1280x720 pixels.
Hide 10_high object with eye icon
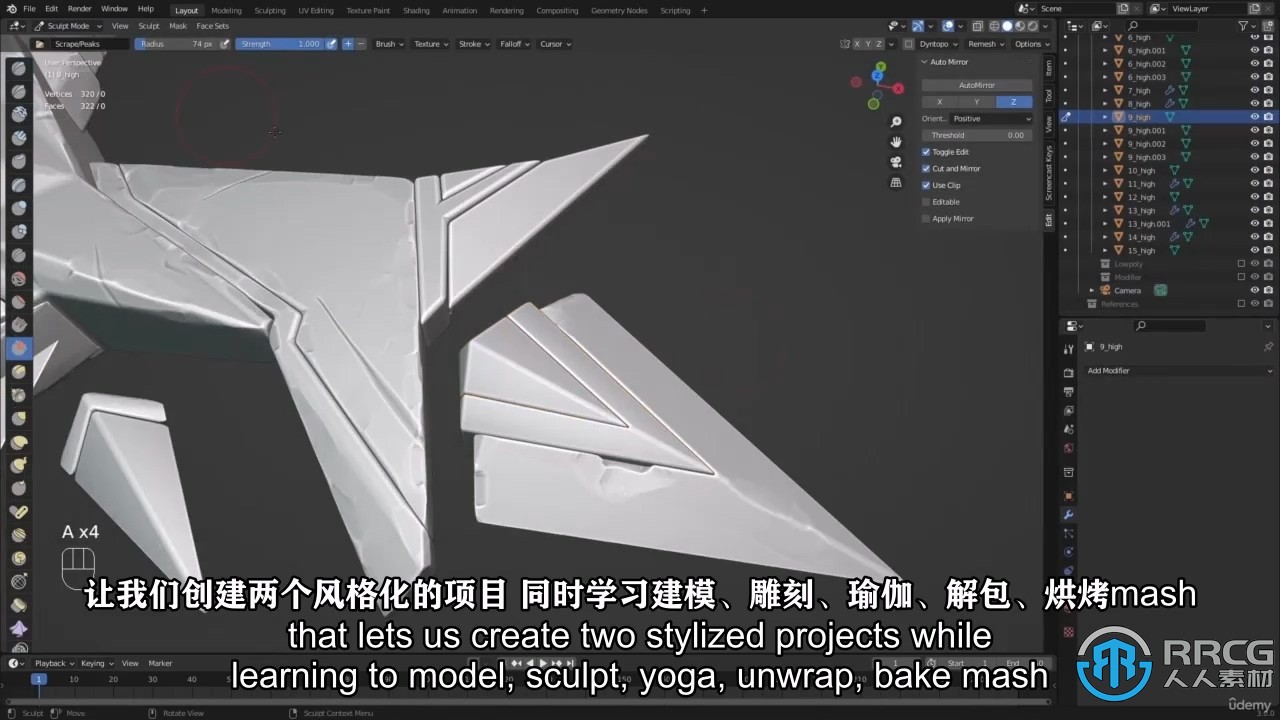pyautogui.click(x=1255, y=170)
